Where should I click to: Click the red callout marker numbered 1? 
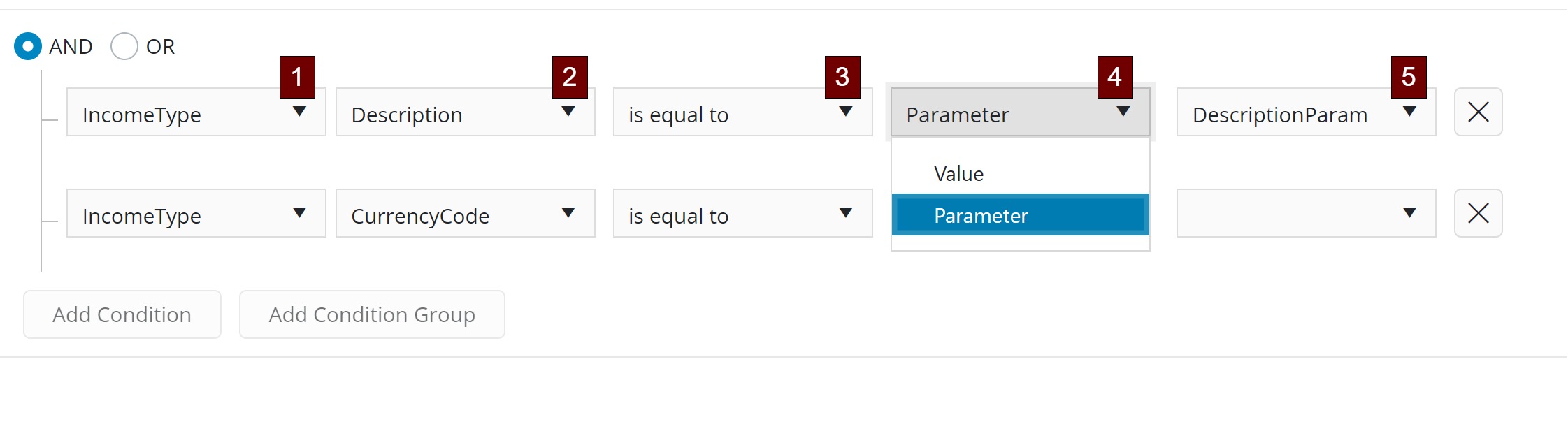pyautogui.click(x=297, y=77)
